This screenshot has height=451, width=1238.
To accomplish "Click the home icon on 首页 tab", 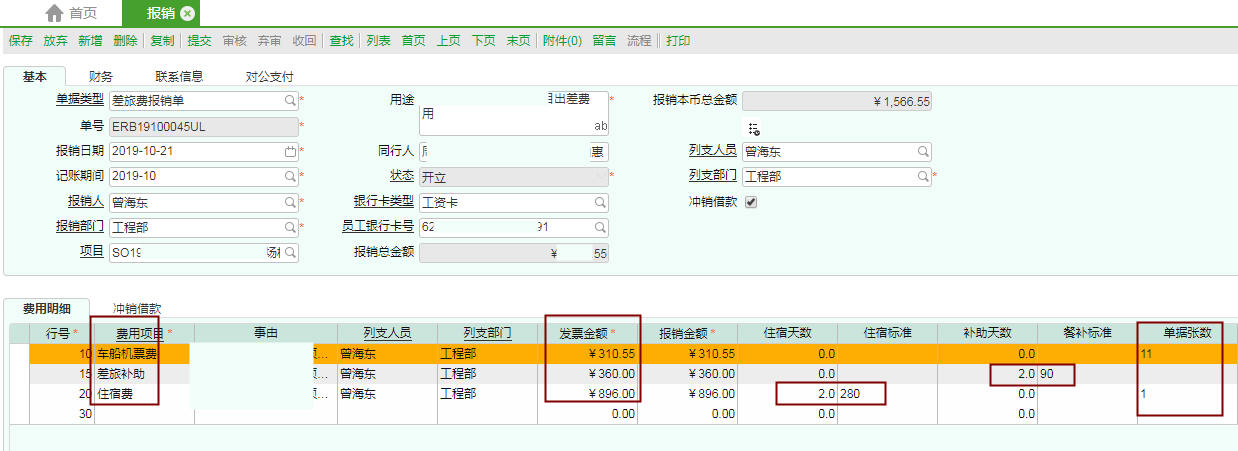I will (x=55, y=13).
